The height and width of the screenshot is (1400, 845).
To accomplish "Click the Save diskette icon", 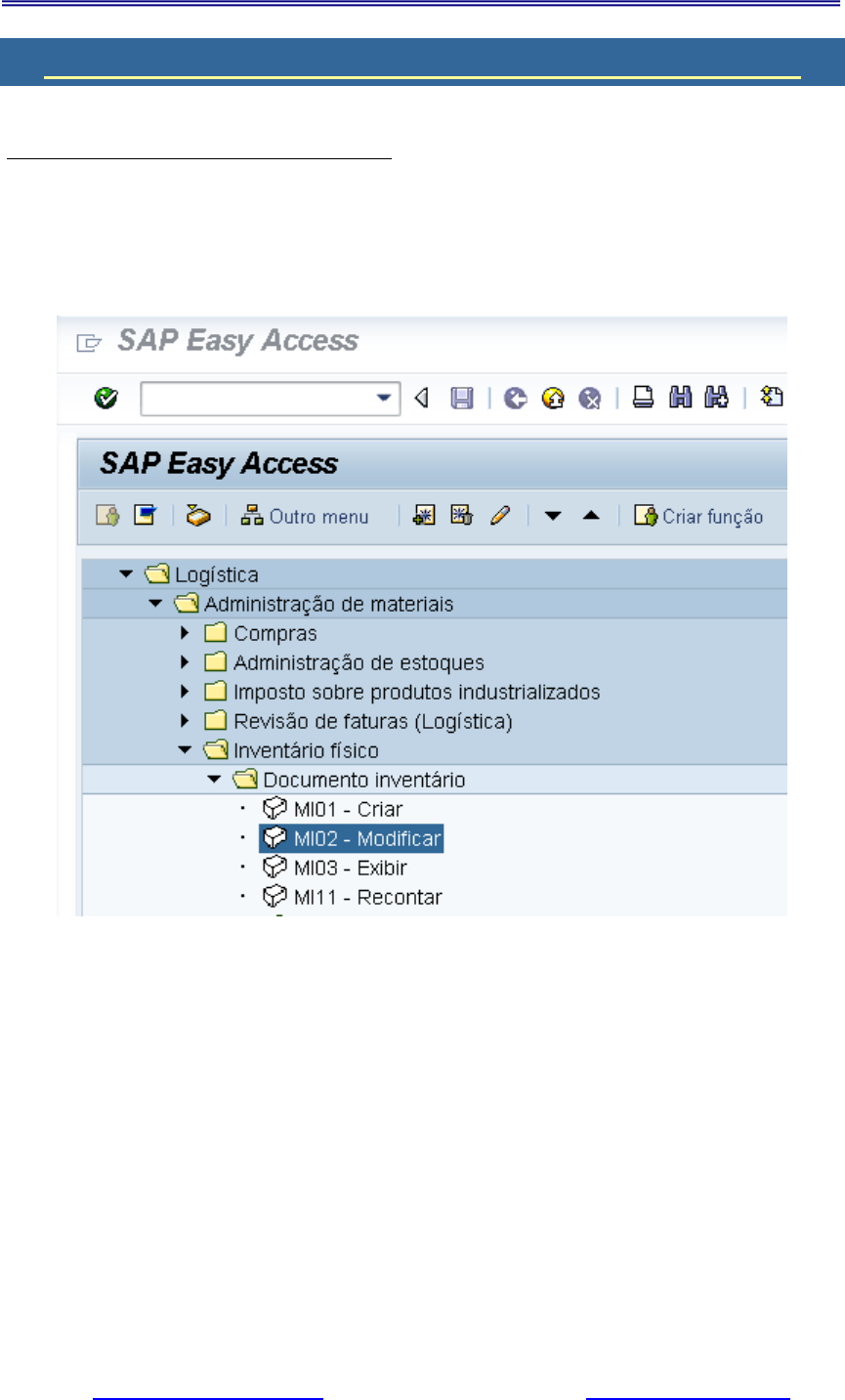I will pyautogui.click(x=462, y=398).
